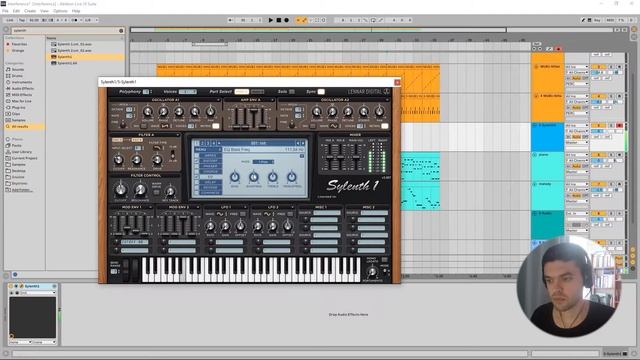The image size is (640, 360).
Task: Enable the Distort effect checkbox
Action: coord(197,161)
